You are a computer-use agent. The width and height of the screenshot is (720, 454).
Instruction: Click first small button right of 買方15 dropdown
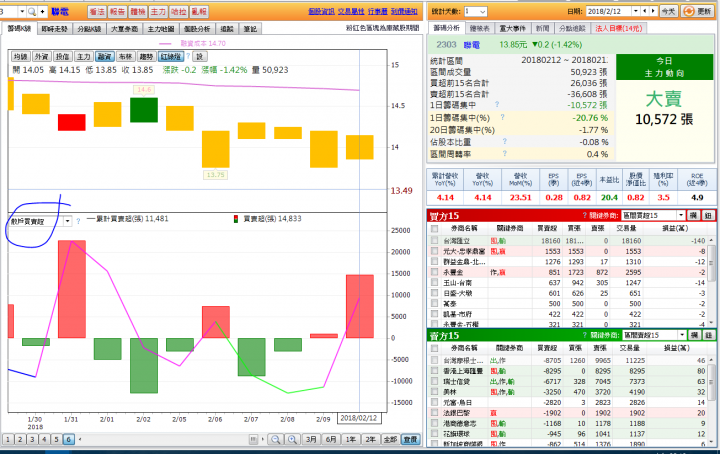[x=693, y=215]
